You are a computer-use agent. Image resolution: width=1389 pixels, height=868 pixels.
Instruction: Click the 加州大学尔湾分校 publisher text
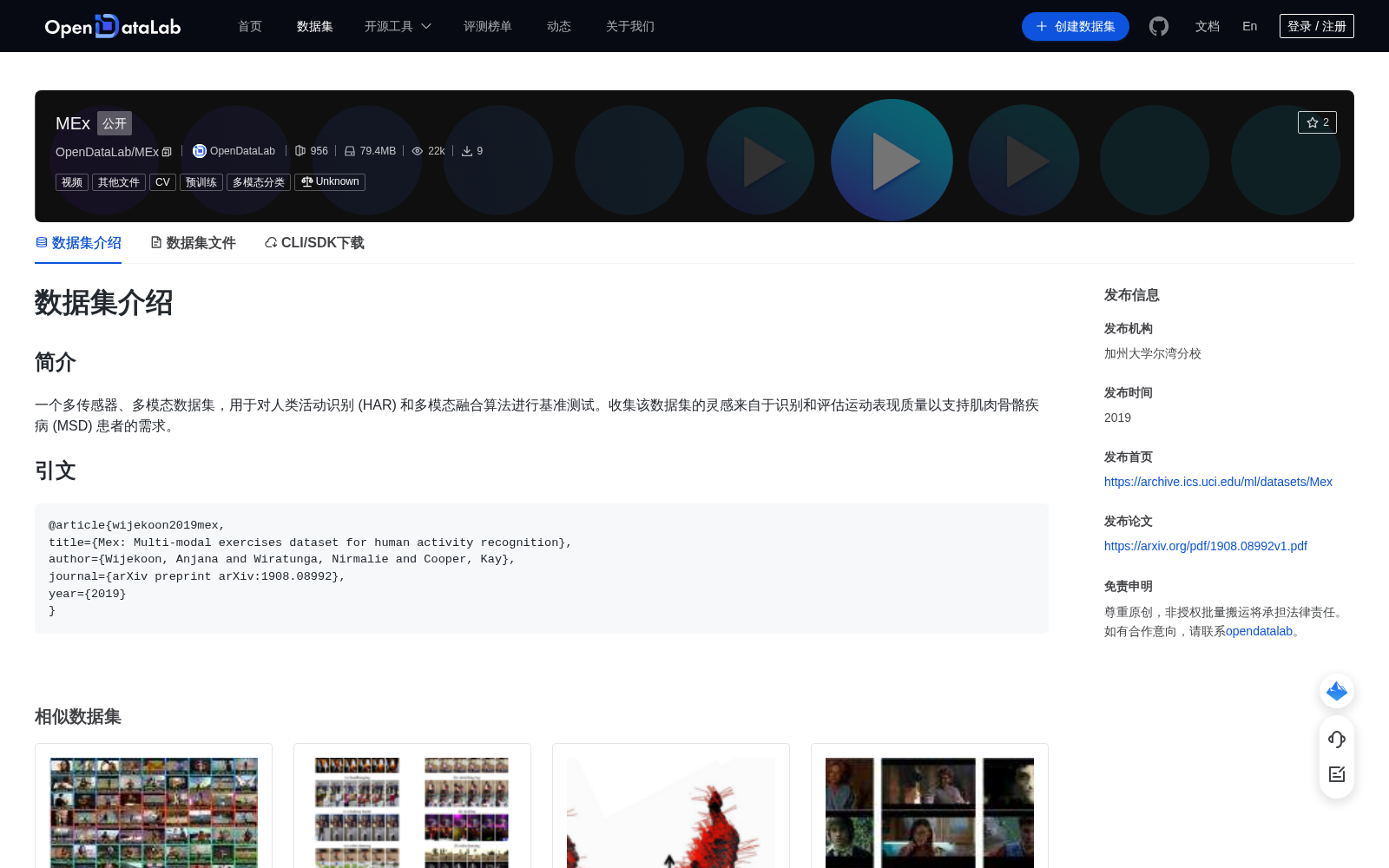tap(1153, 353)
